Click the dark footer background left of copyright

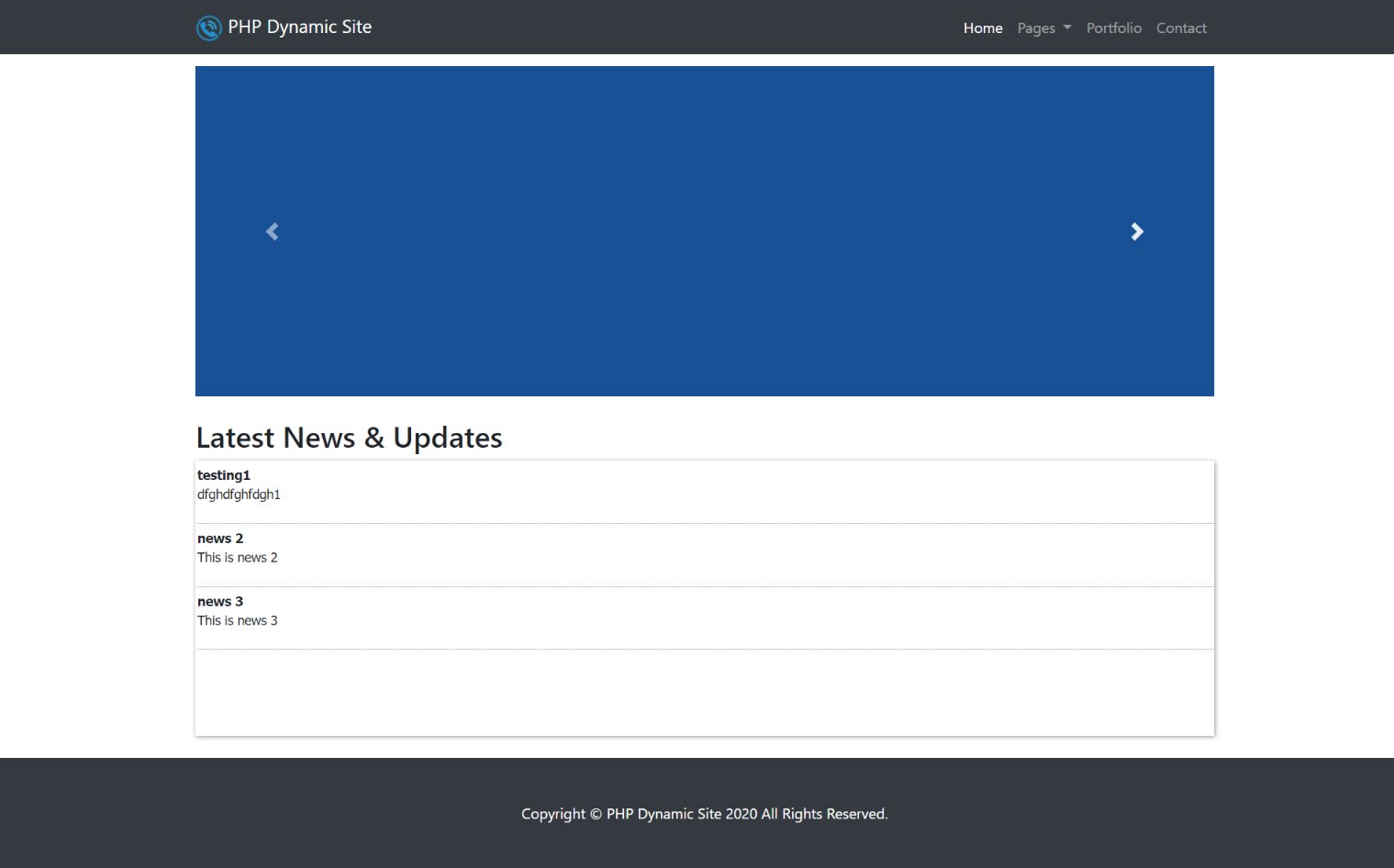(x=275, y=814)
